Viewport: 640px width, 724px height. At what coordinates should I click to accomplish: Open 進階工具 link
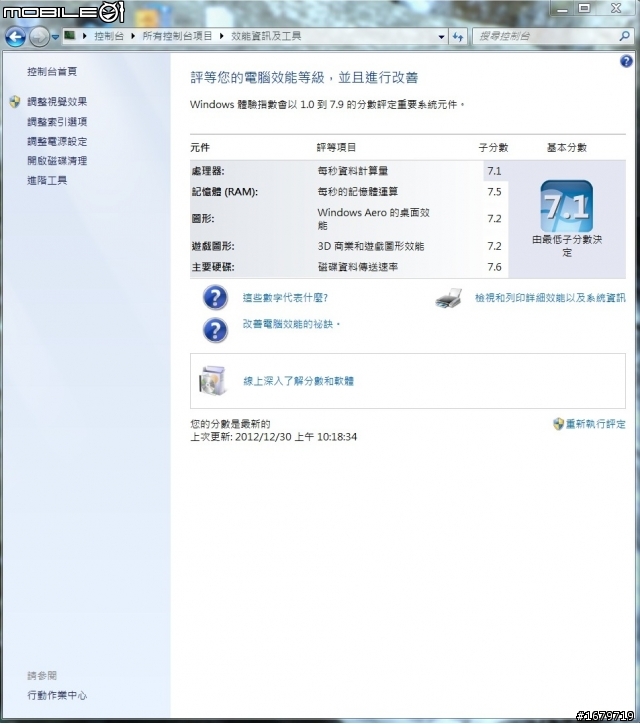coord(47,181)
